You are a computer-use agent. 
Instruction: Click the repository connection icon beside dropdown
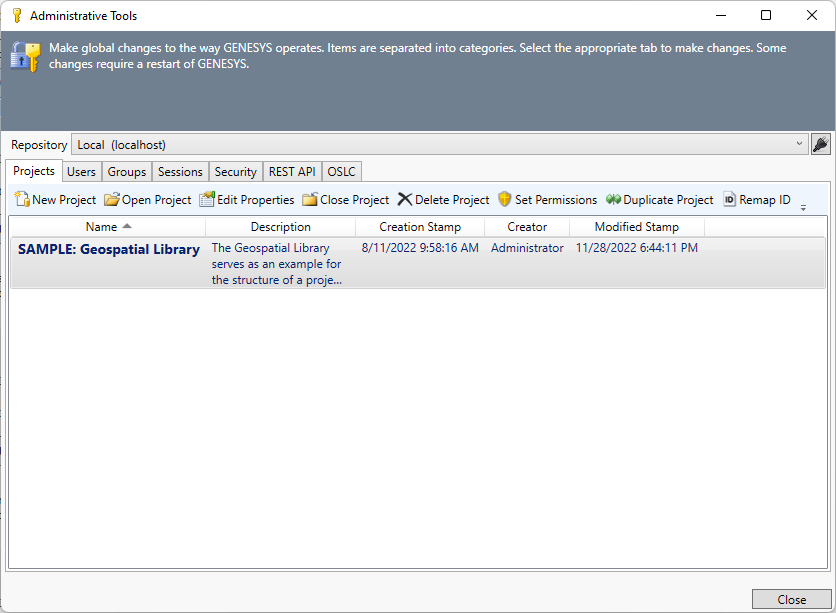[x=820, y=145]
